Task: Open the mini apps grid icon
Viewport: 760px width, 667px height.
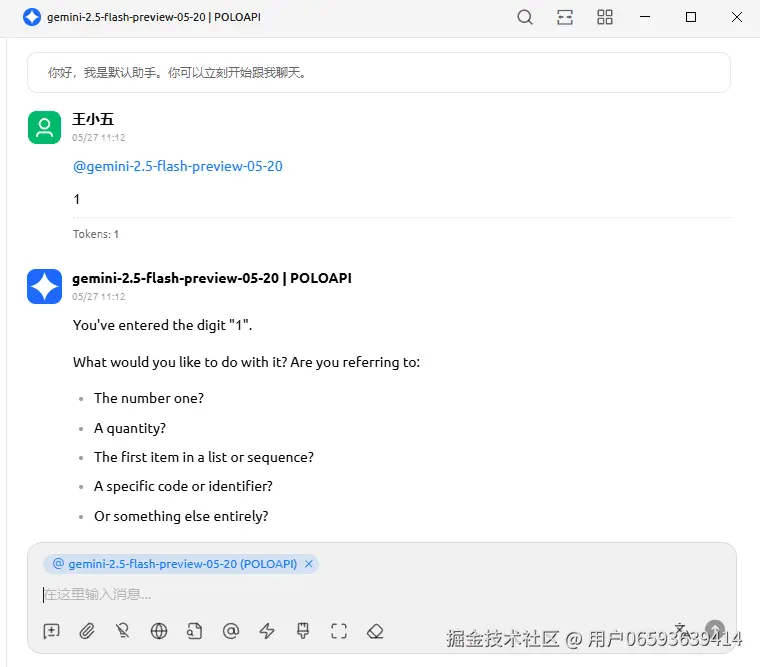Action: [604, 17]
